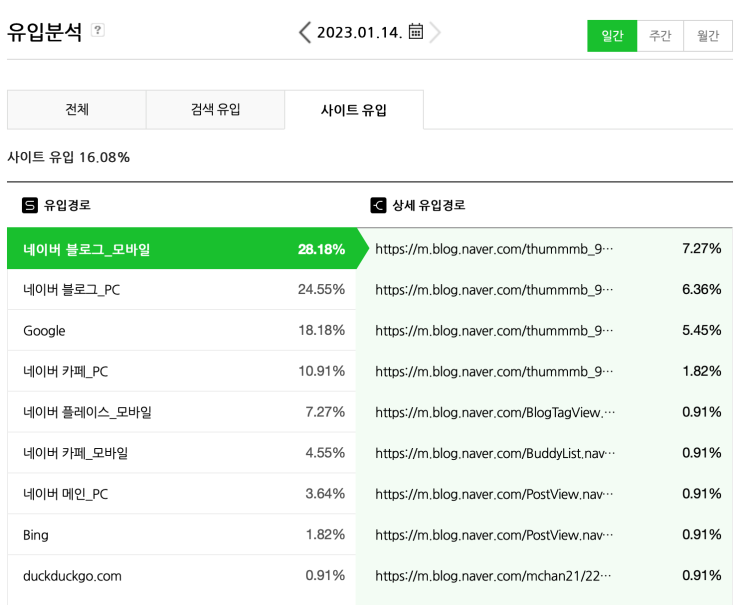Click the 4.55% percentage value
This screenshot has width=743, height=605.
325,452
